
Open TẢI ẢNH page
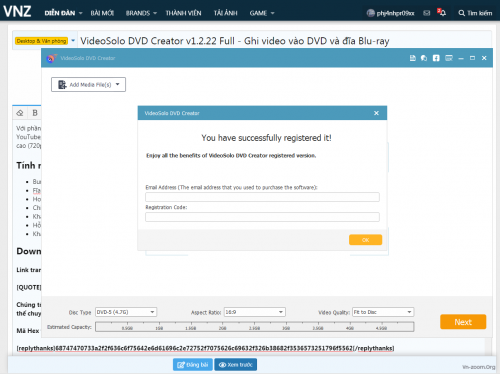[x=225, y=13]
